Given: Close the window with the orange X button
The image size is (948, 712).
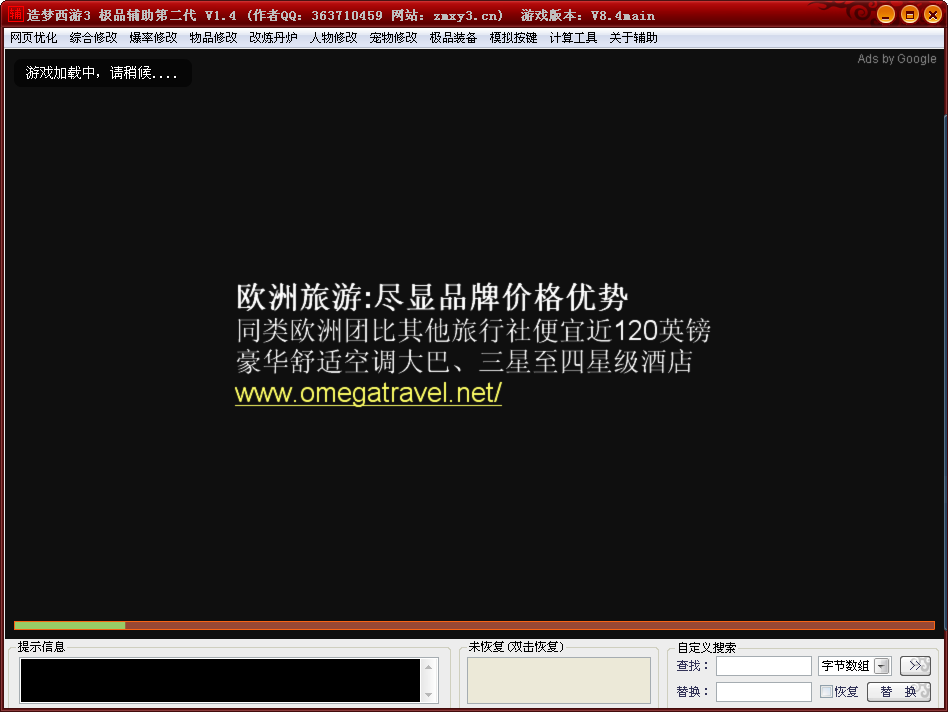Looking at the screenshot, I should [933, 15].
